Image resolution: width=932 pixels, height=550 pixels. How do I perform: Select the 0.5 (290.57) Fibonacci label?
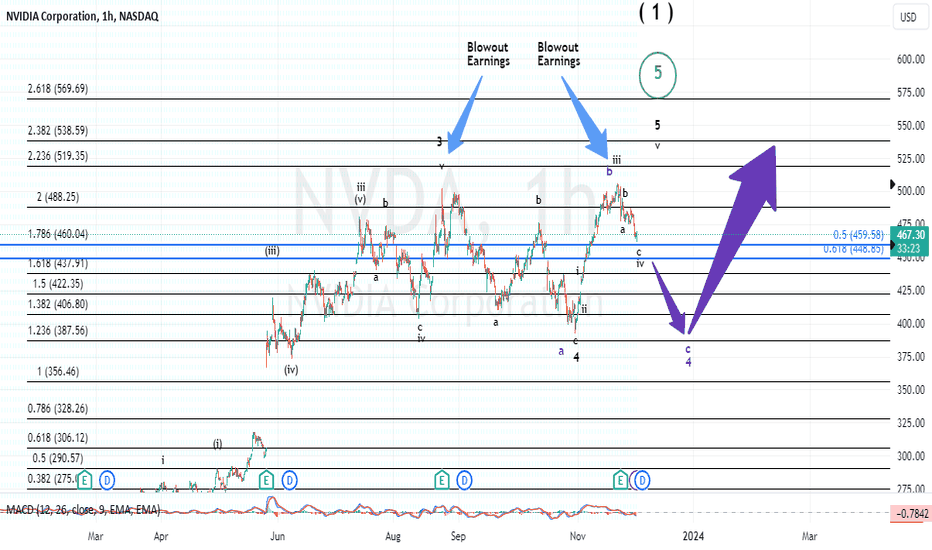[58, 458]
